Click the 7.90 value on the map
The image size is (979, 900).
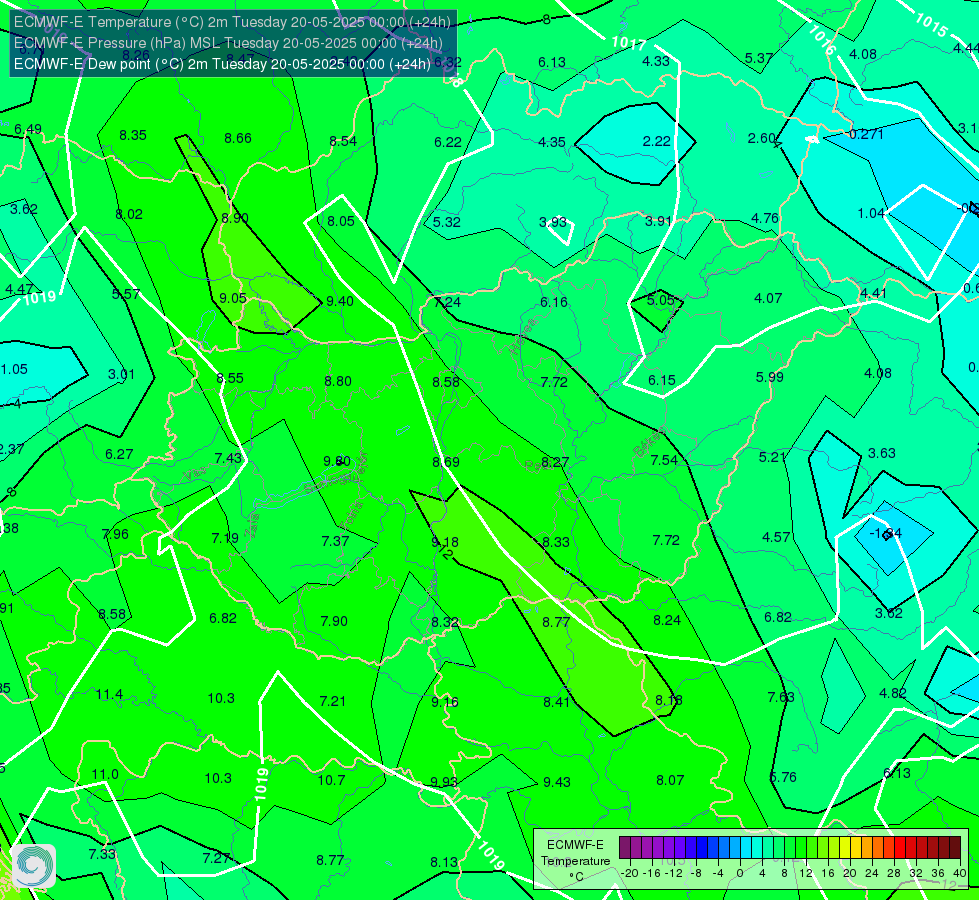334,621
